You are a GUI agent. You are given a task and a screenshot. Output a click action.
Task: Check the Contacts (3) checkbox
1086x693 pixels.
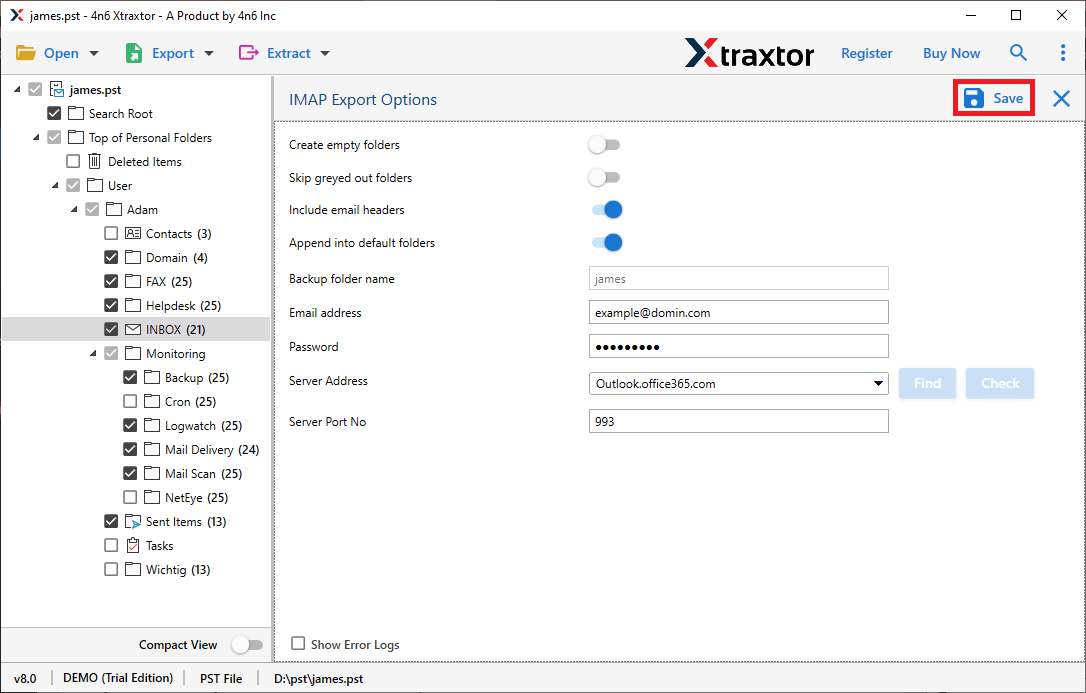point(111,233)
